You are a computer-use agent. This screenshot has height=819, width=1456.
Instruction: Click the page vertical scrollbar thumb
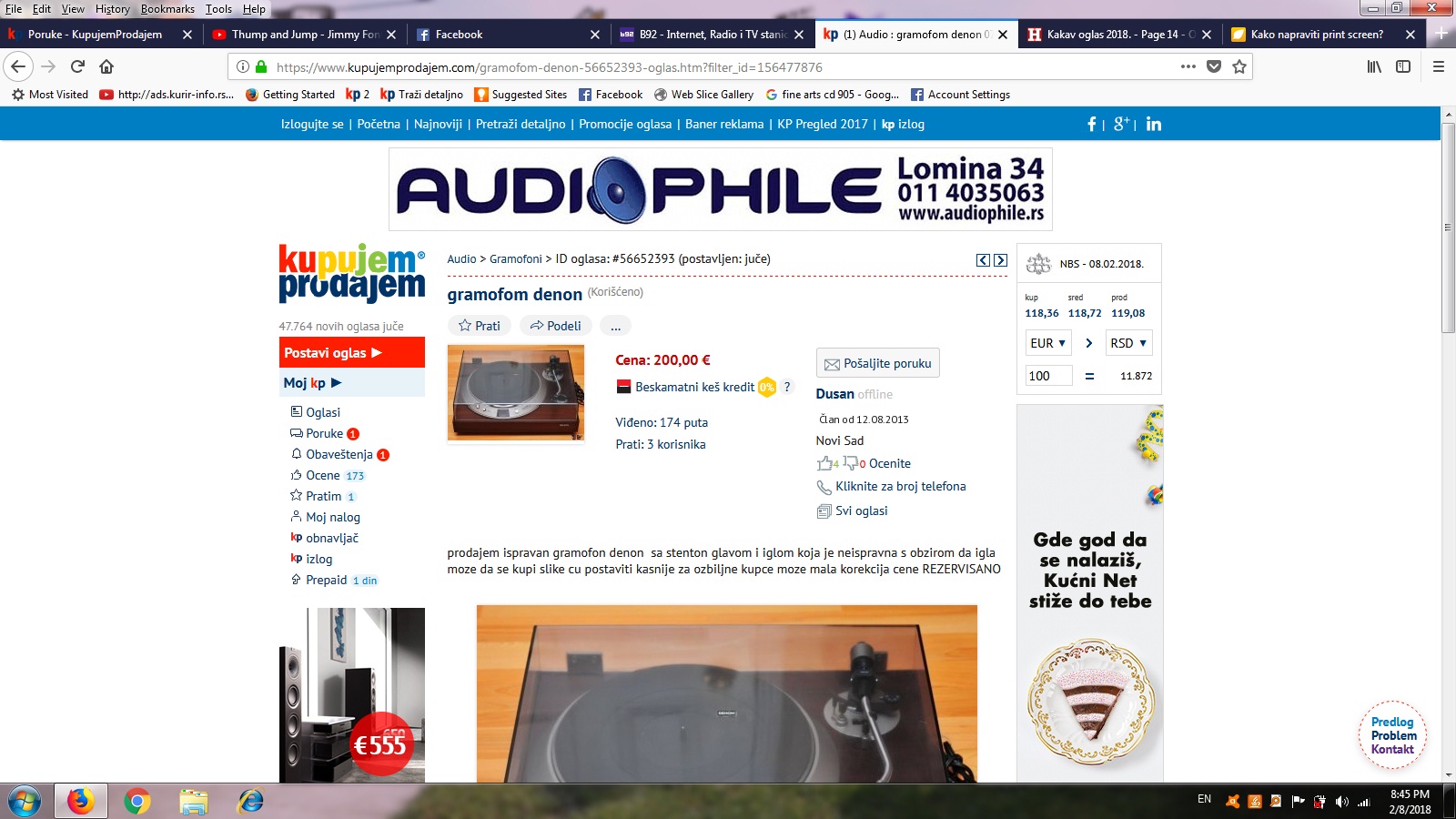pyautogui.click(x=1448, y=227)
